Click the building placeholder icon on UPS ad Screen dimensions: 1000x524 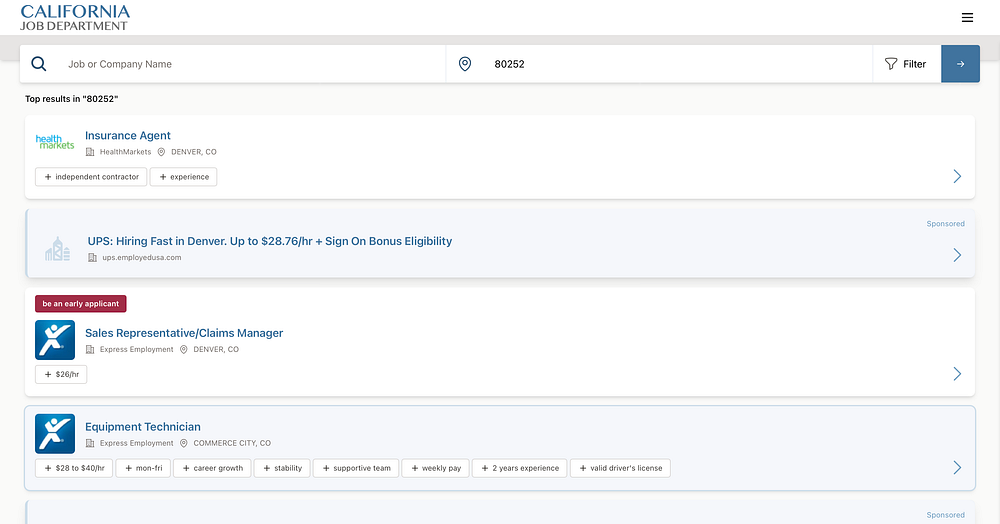point(57,249)
